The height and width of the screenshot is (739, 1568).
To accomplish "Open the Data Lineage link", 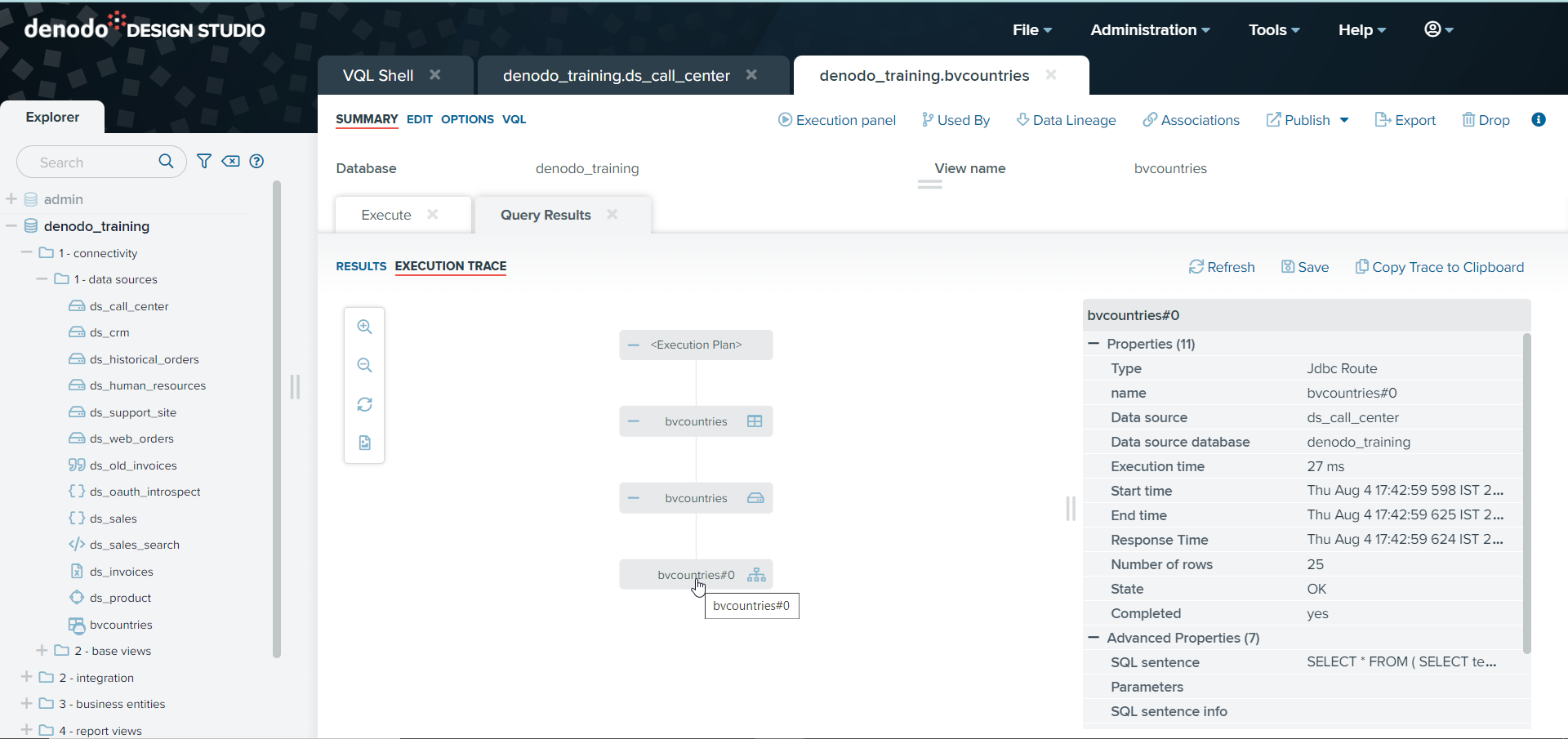I will tap(1066, 120).
